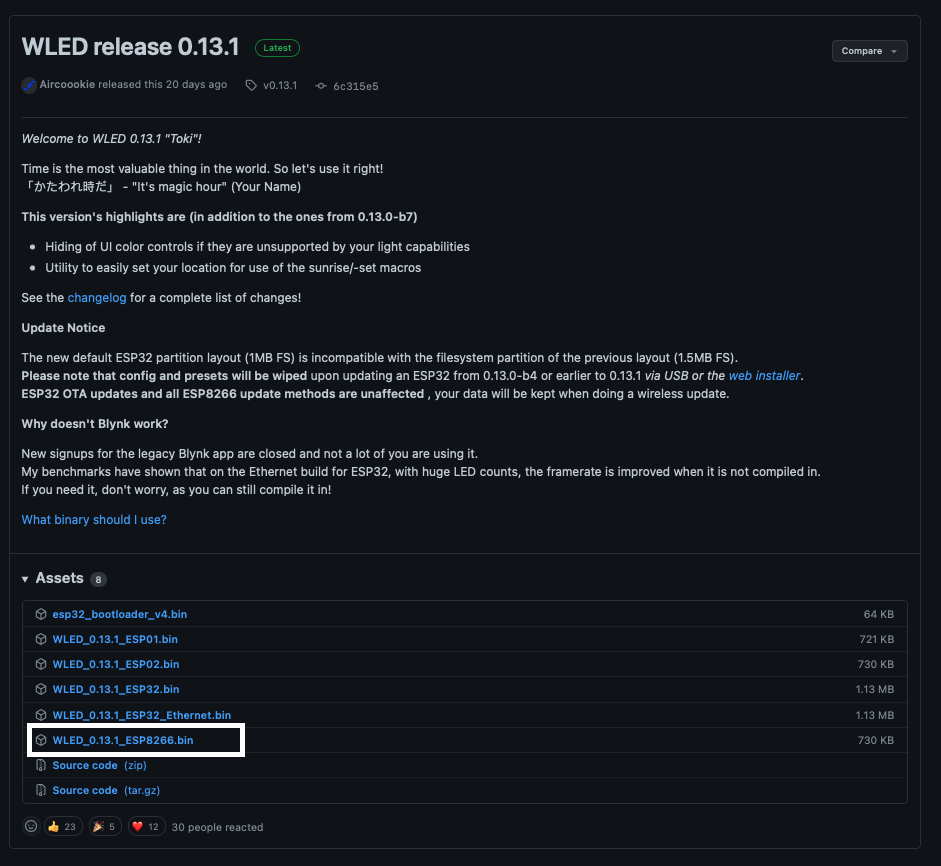Open the Compare dropdown
Image resolution: width=941 pixels, height=866 pixels.
(869, 51)
